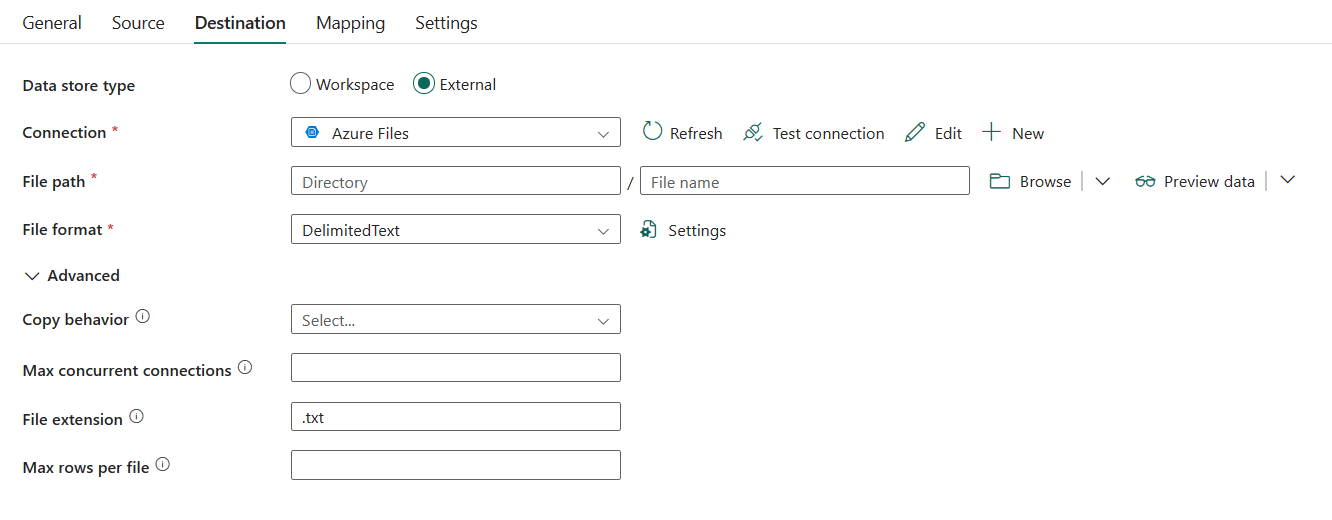Click the Refresh connection icon
This screenshot has height=520, width=1332.
coord(652,132)
